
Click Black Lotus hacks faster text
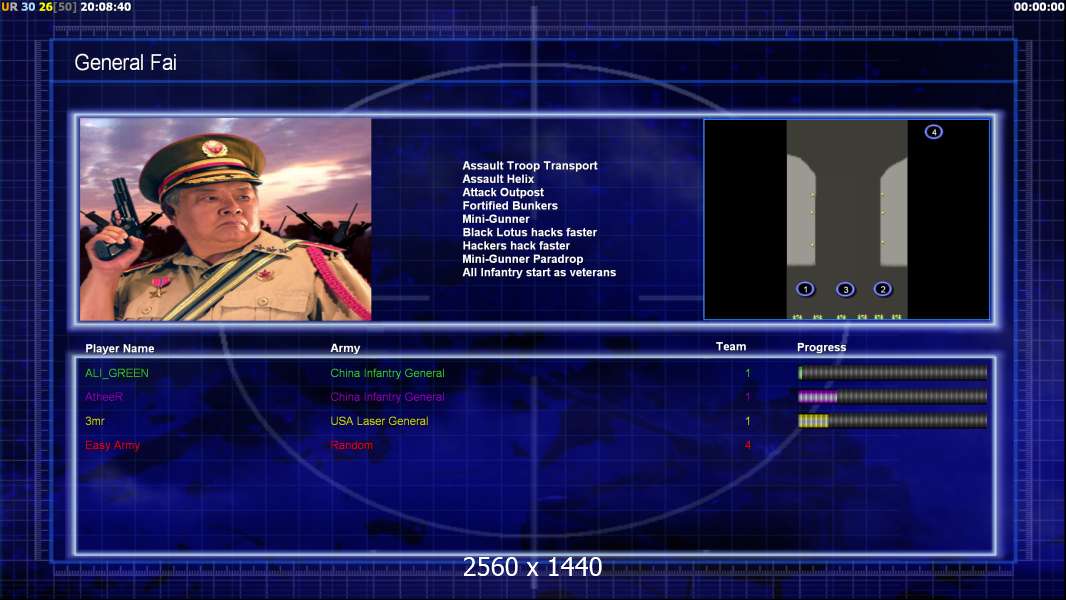(x=530, y=232)
